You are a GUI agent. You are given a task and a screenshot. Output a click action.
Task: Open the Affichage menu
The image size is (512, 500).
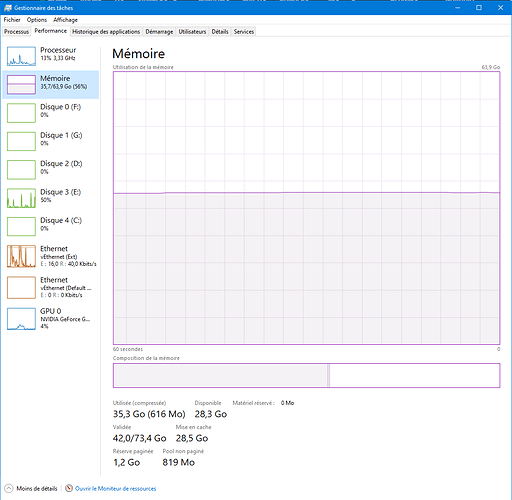(65, 20)
